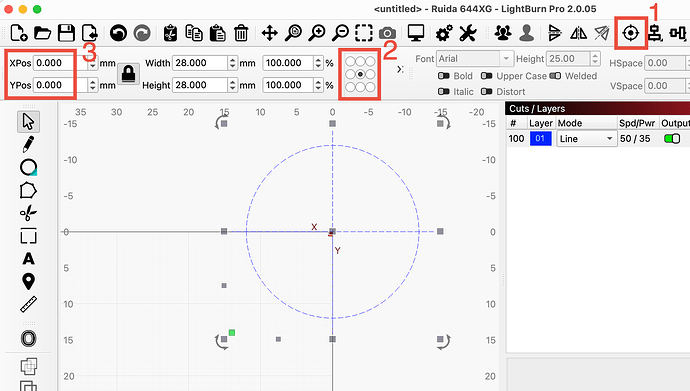Image resolution: width=690 pixels, height=391 pixels.
Task: Toggle the Bold text switch
Action: tap(444, 76)
